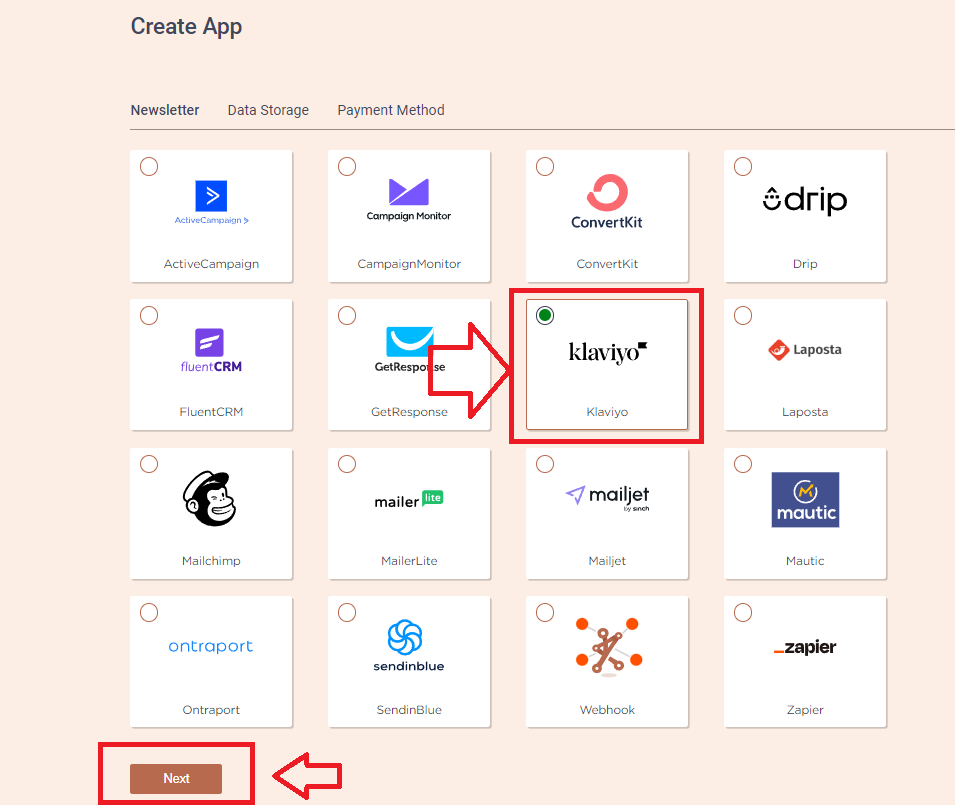Select the Mailchimp radio button
Screen dimensions: 955x805
[x=149, y=464]
